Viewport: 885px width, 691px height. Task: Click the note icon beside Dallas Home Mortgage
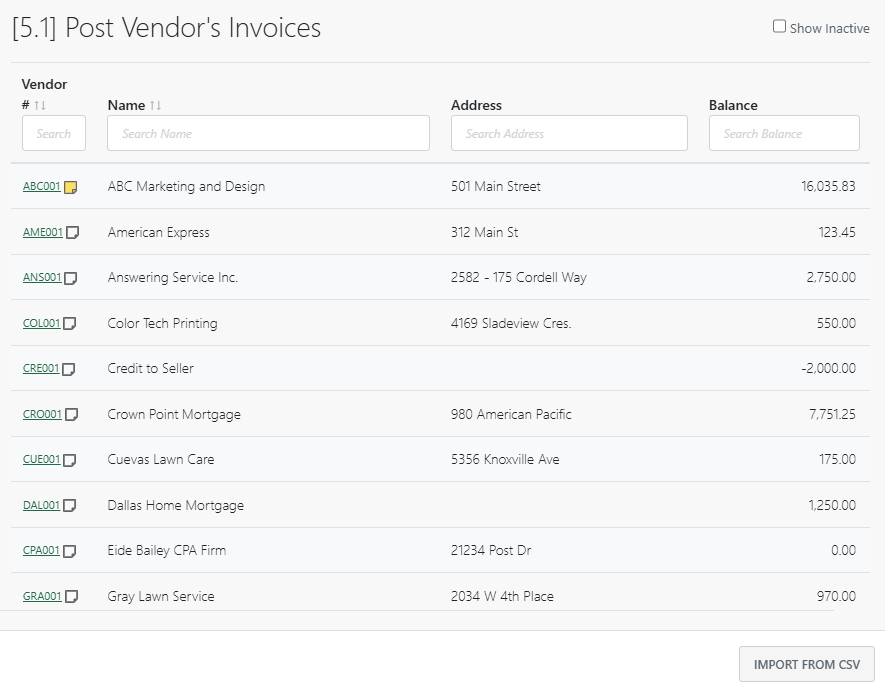[69, 505]
